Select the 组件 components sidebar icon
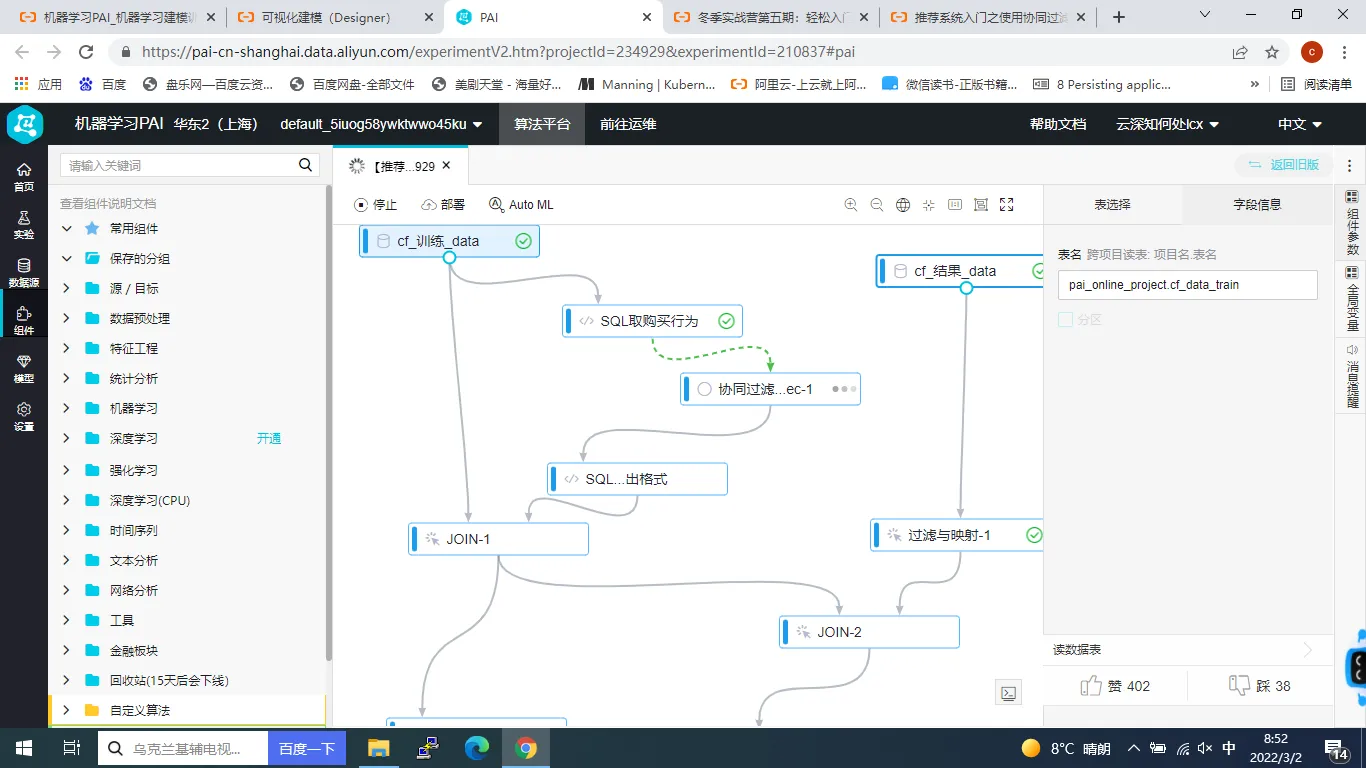The image size is (1366, 768). (24, 321)
